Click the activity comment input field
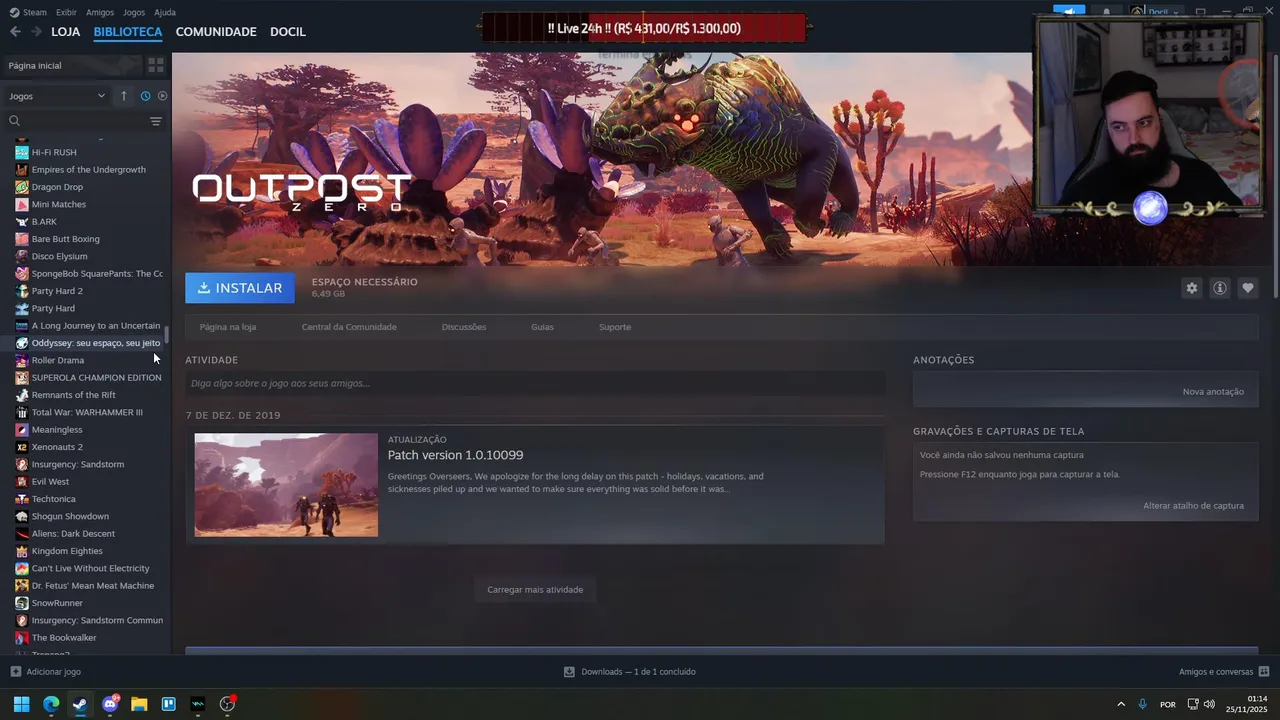 point(535,383)
